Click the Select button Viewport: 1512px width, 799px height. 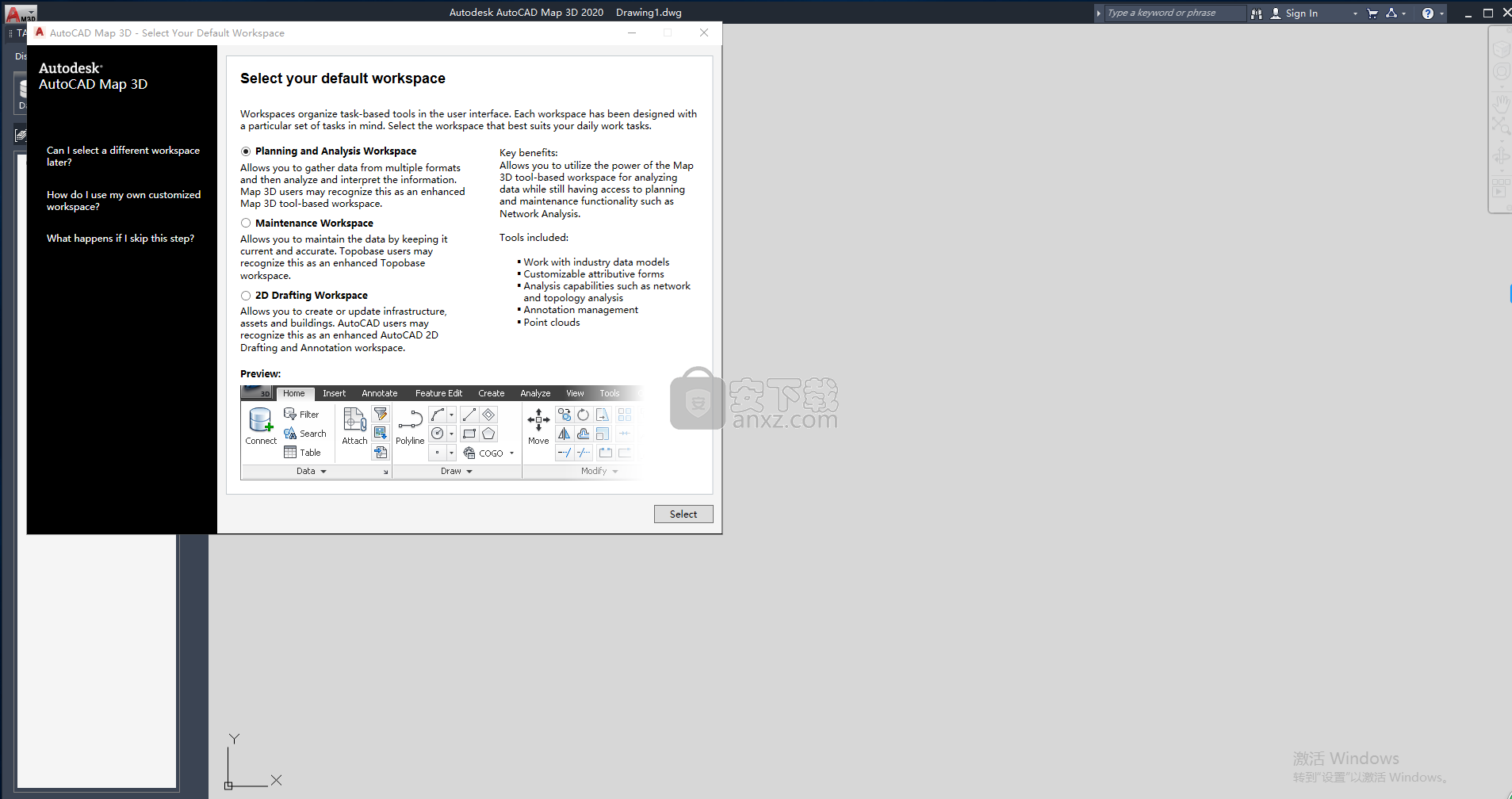point(683,514)
